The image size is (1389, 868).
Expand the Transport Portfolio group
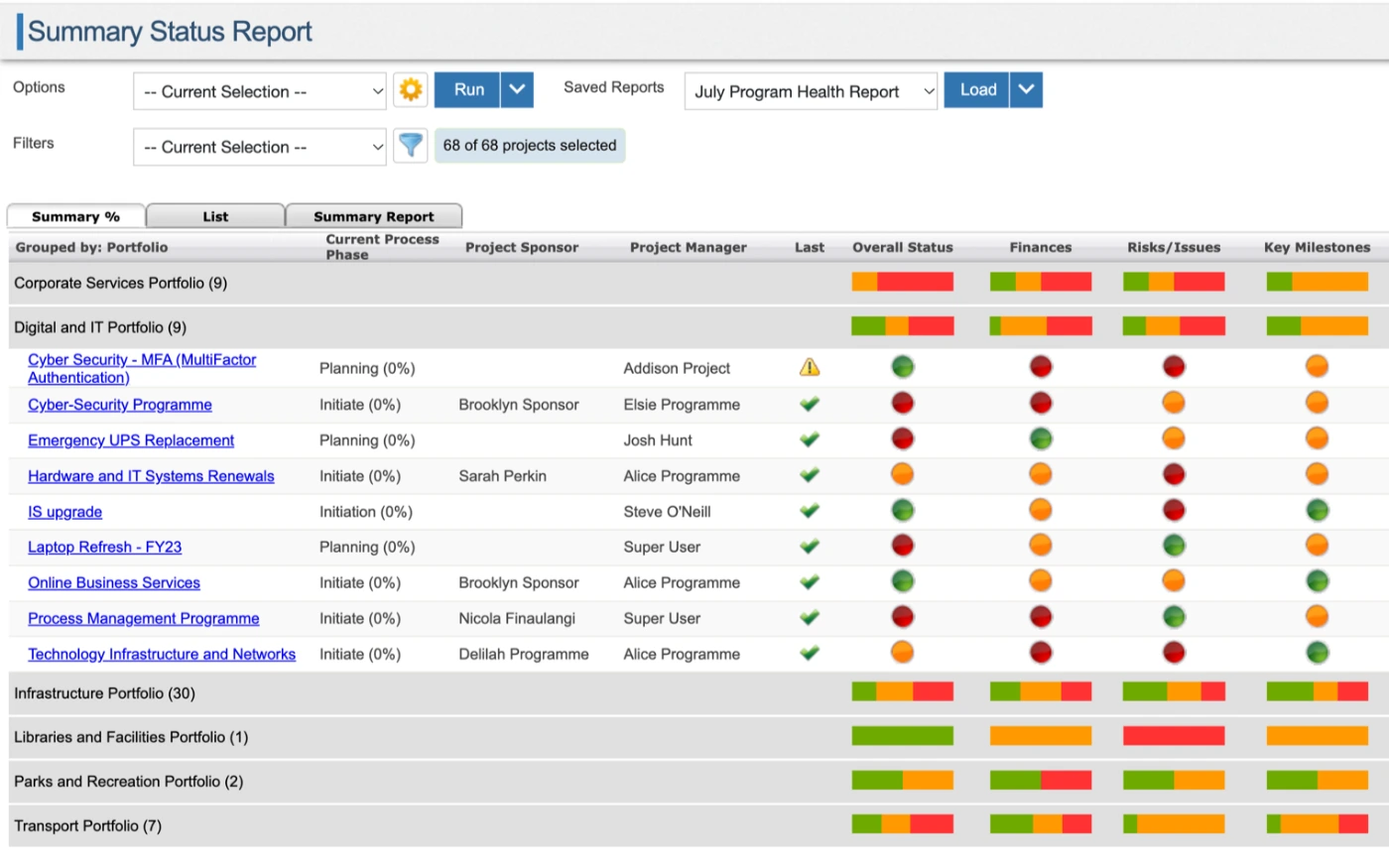pos(87,825)
